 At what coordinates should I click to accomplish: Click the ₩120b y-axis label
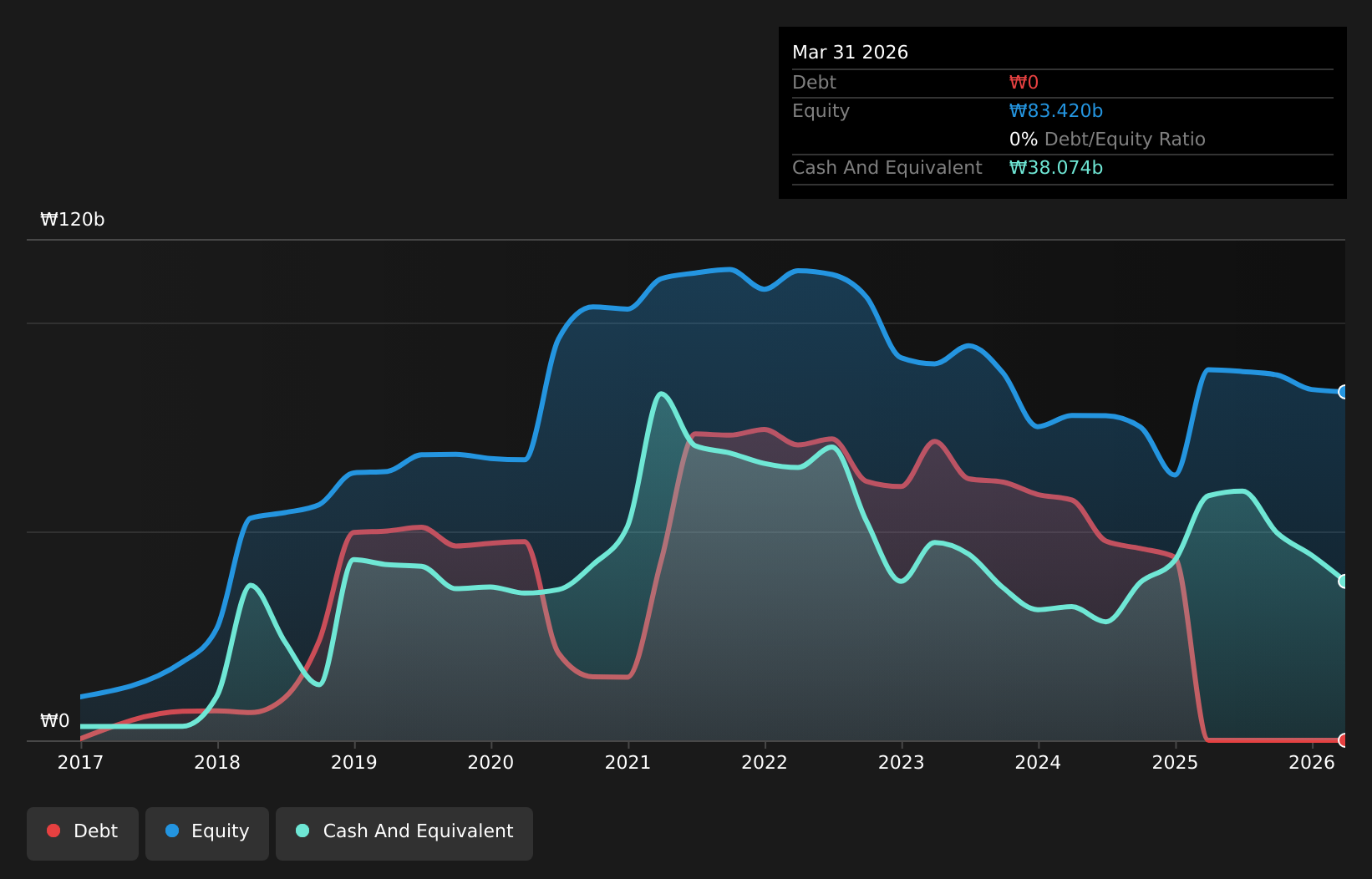(x=73, y=220)
